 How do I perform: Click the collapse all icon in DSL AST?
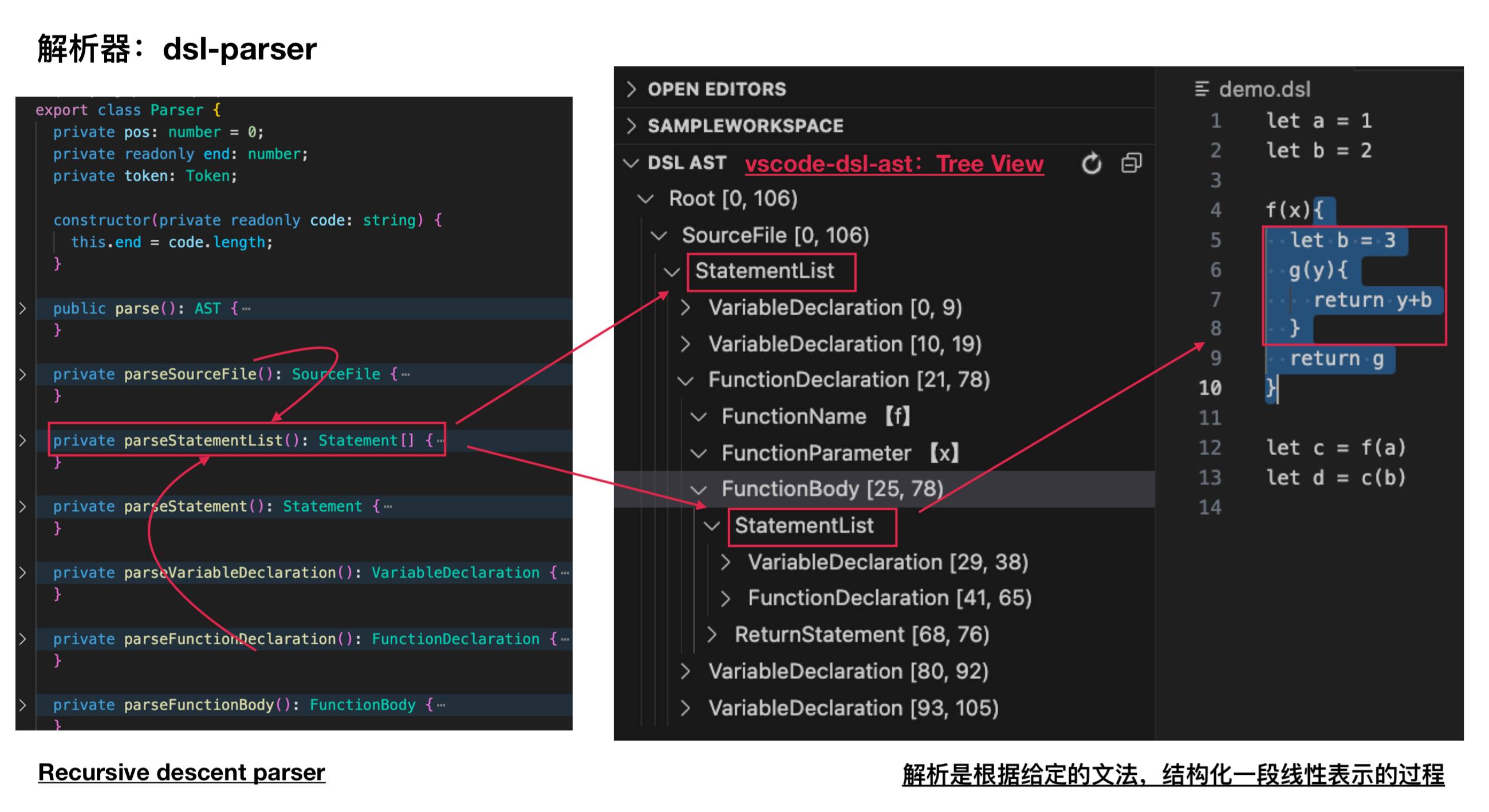tap(1131, 164)
